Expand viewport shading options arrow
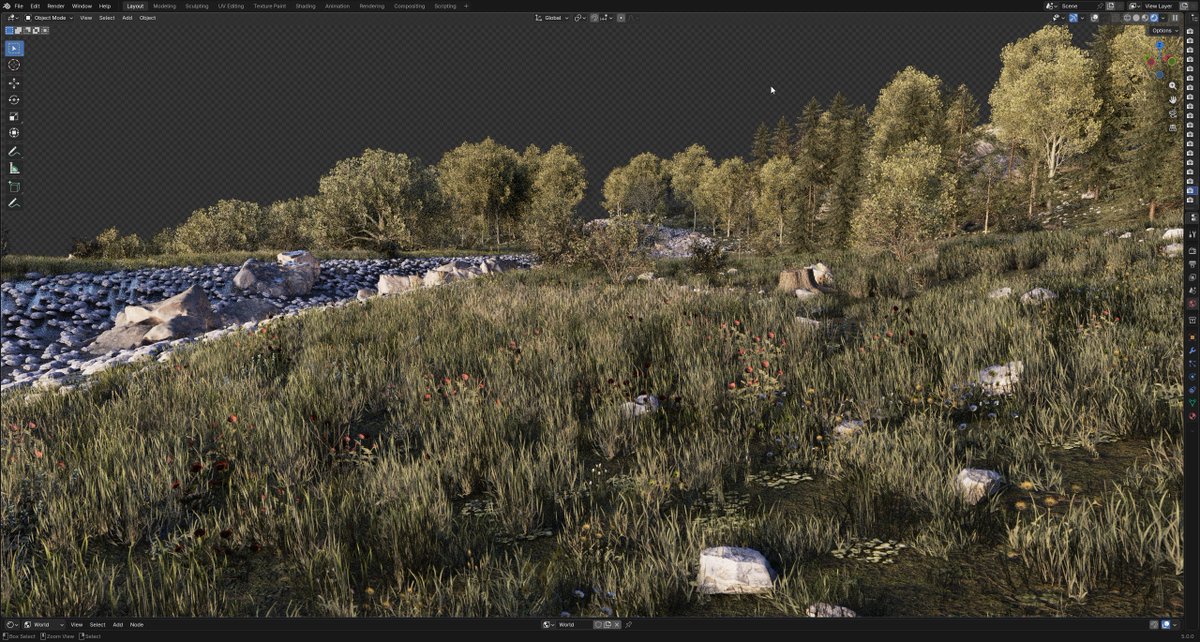This screenshot has width=1200, height=642. click(1163, 18)
